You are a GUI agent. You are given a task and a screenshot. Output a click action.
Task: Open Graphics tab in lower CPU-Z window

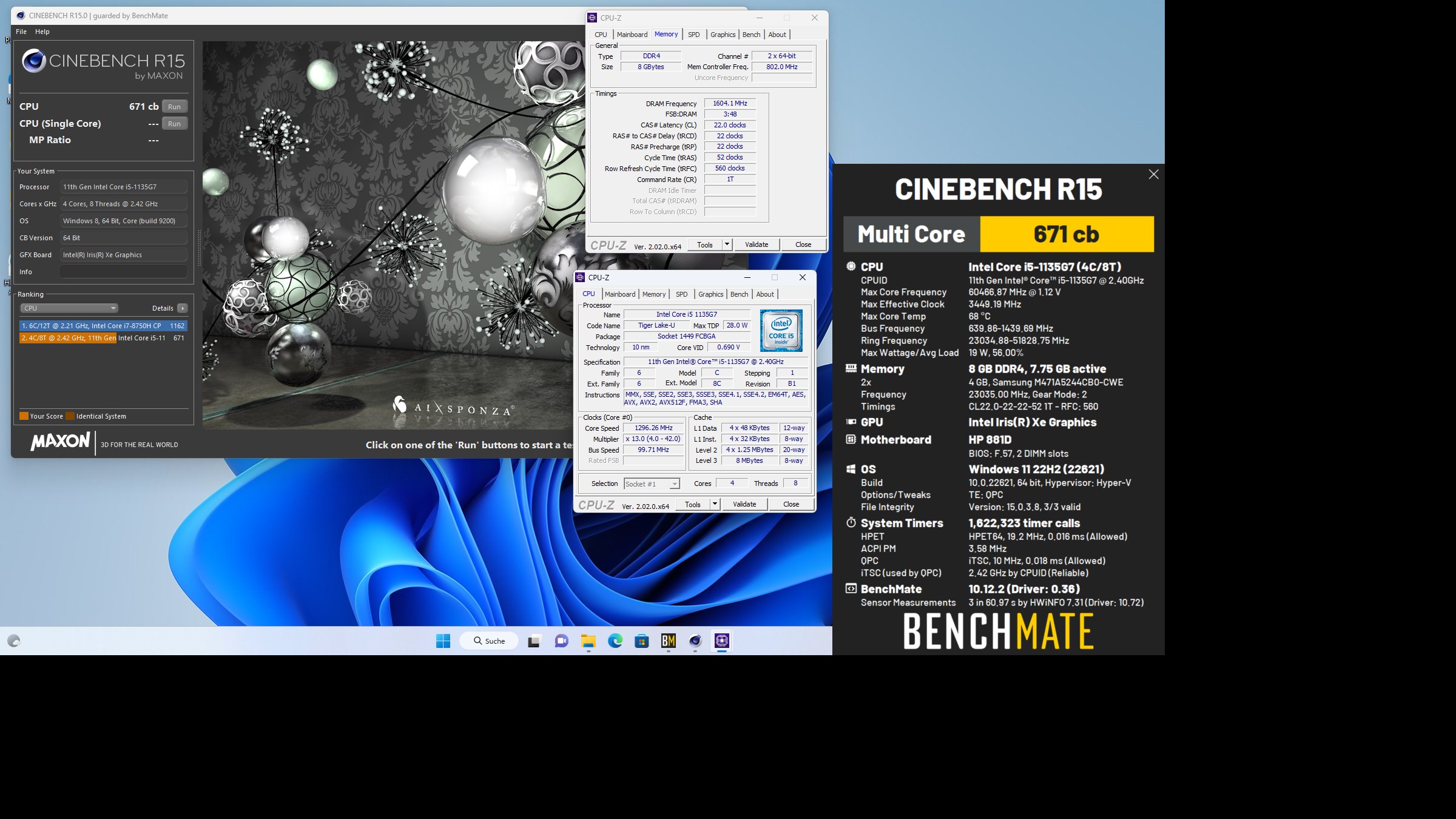point(711,294)
